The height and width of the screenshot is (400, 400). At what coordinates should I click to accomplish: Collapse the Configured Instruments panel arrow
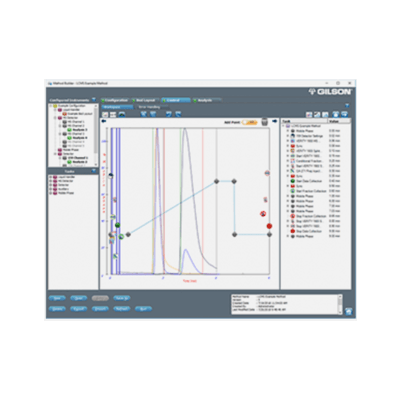(x=94, y=100)
